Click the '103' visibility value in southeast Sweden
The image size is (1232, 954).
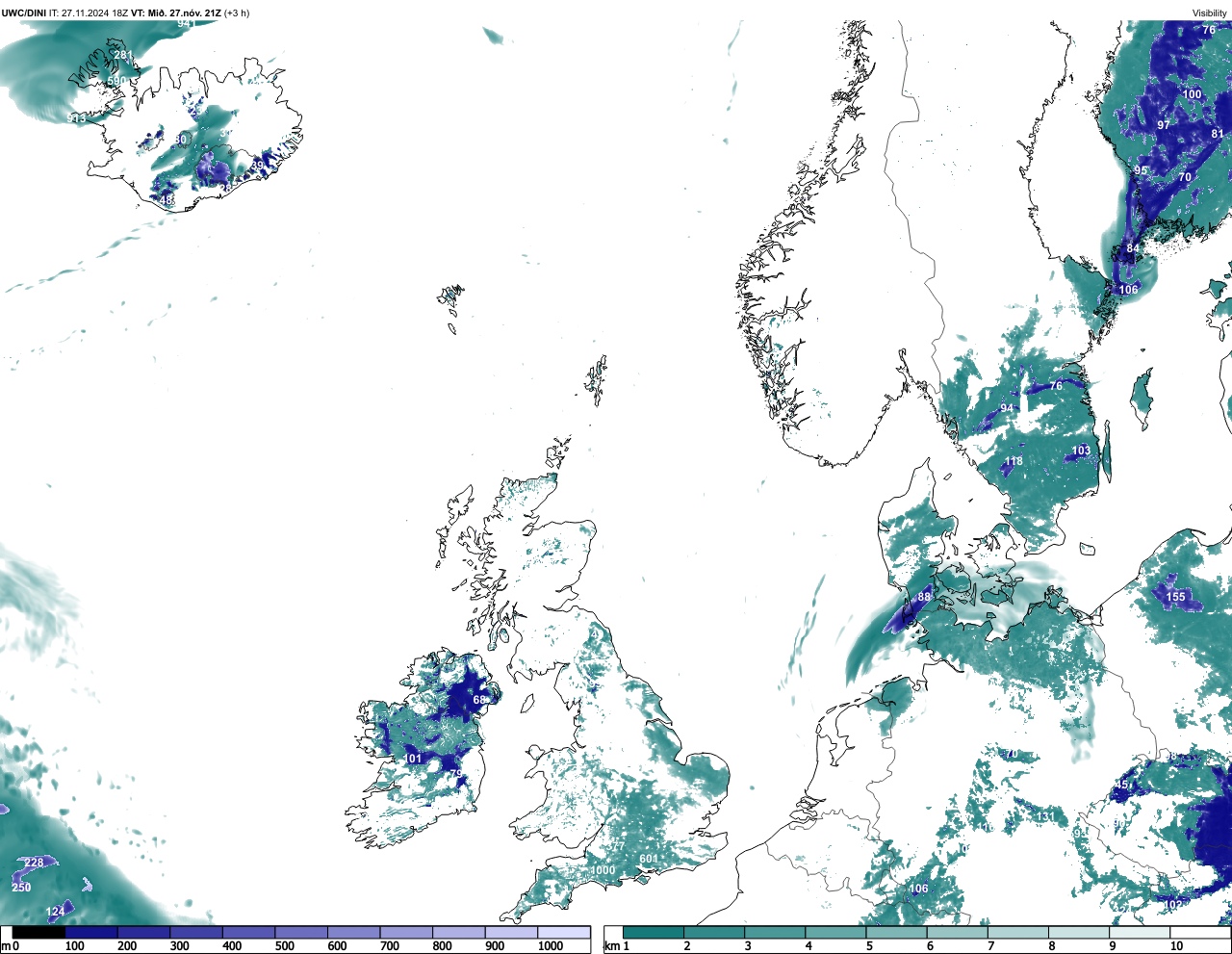click(1081, 451)
